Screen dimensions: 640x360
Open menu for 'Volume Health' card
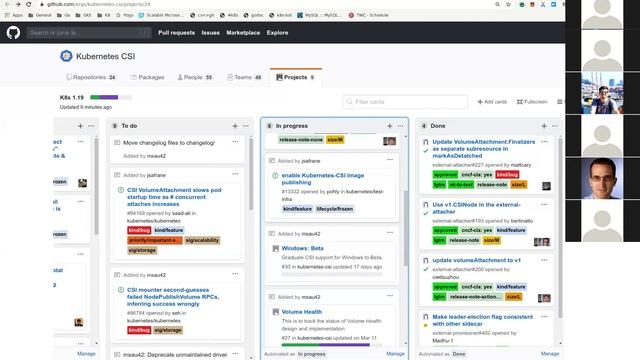(x=390, y=296)
